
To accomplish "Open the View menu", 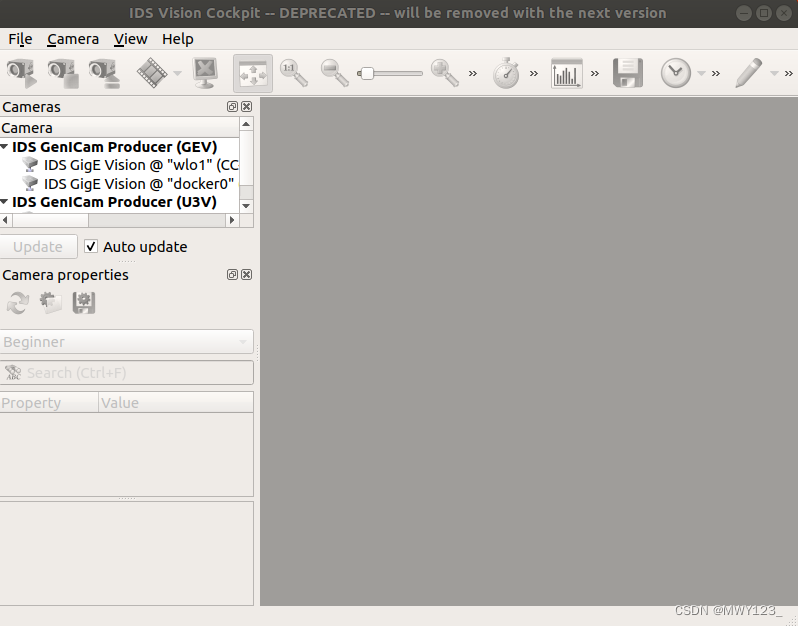I will (x=130, y=39).
